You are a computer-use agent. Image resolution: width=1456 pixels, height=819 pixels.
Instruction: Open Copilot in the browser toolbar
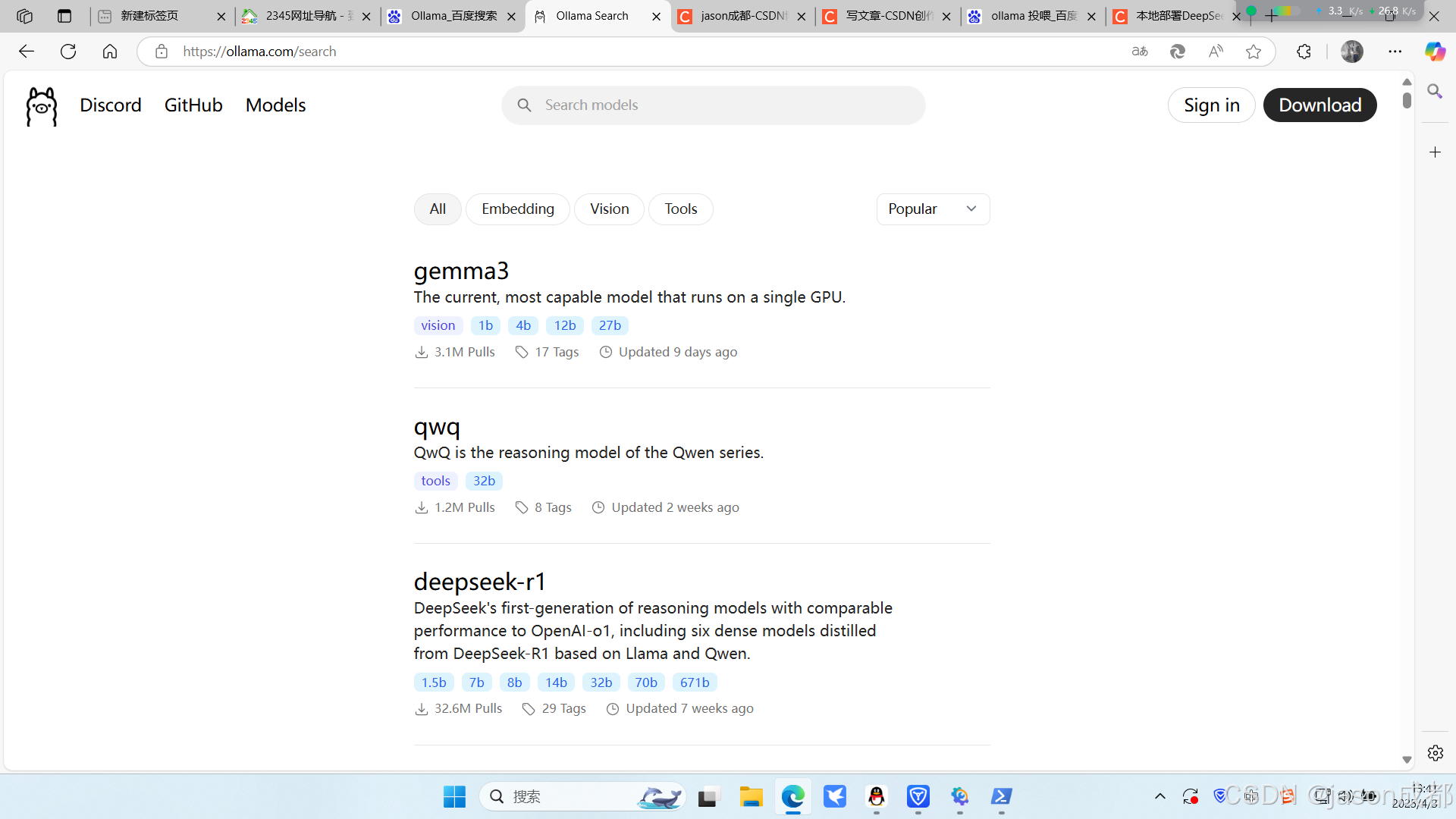click(1435, 51)
